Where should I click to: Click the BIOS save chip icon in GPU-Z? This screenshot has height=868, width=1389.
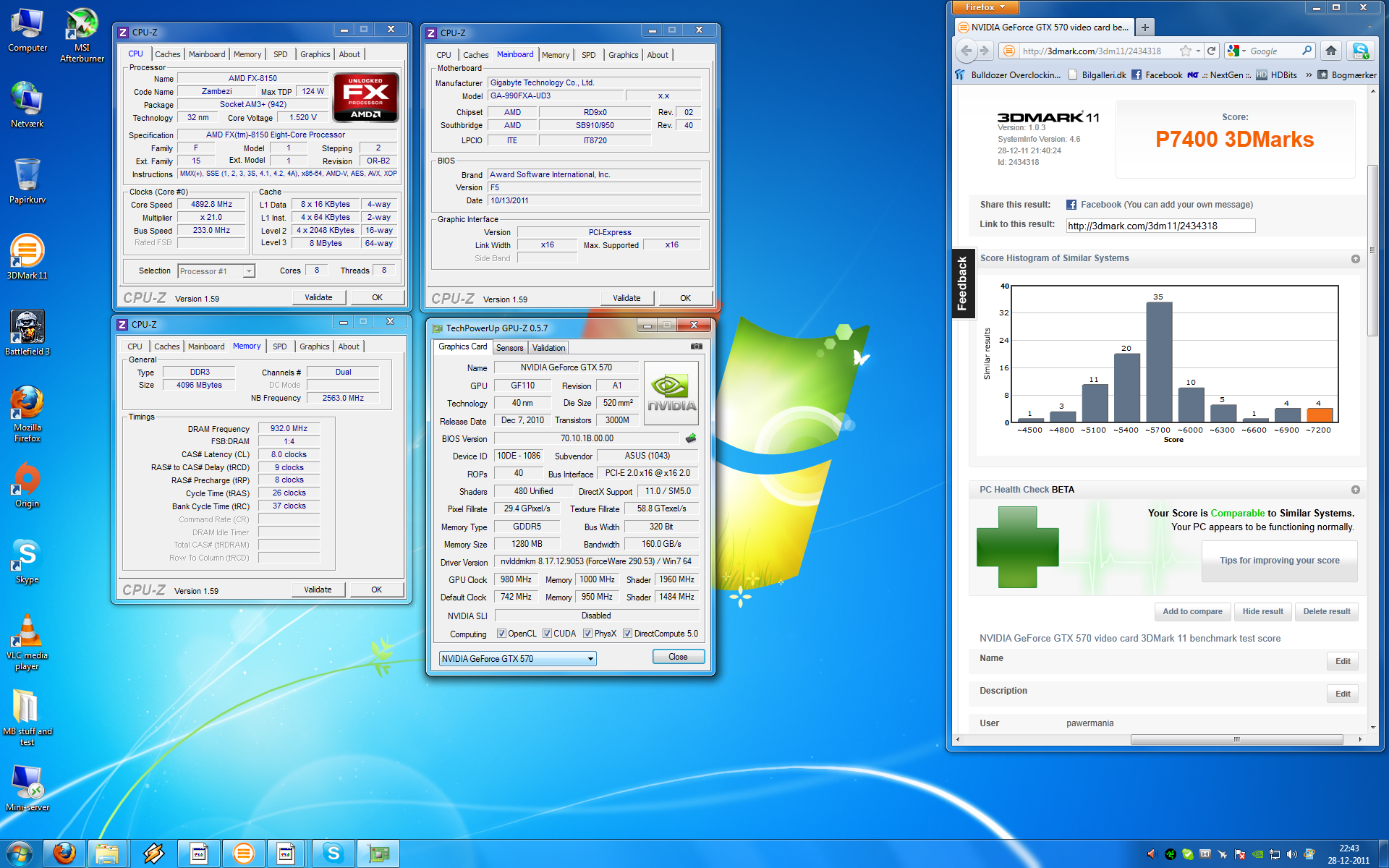[691, 438]
